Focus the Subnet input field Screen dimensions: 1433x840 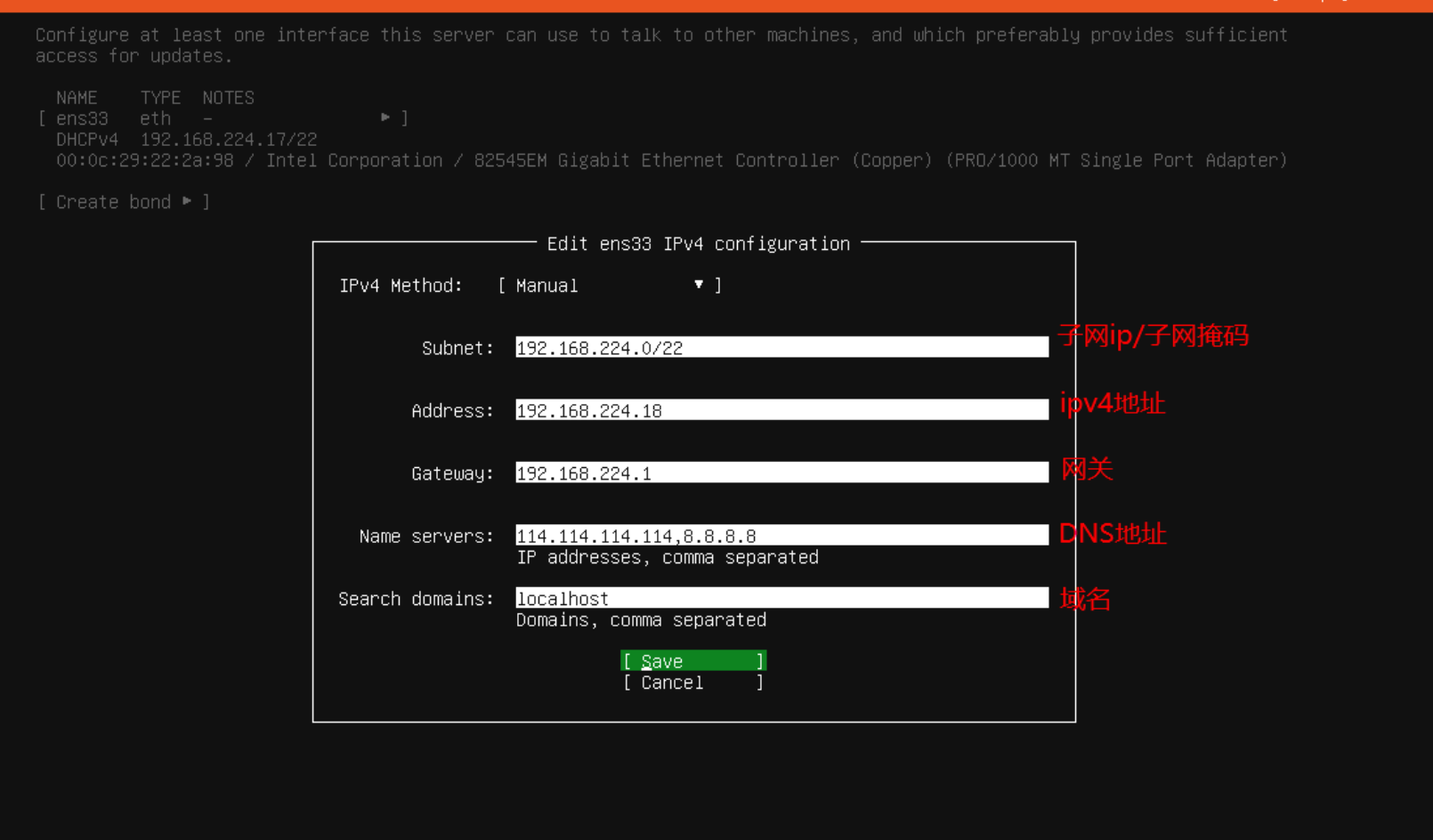coord(781,348)
